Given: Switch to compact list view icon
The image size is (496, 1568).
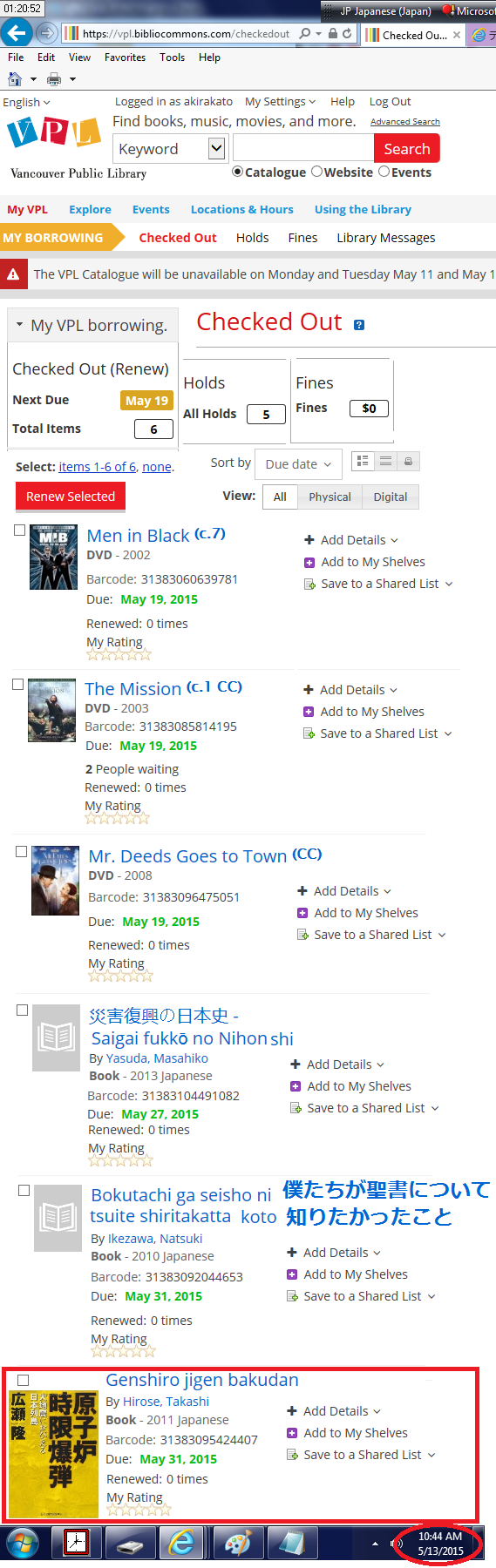Looking at the screenshot, I should [385, 461].
